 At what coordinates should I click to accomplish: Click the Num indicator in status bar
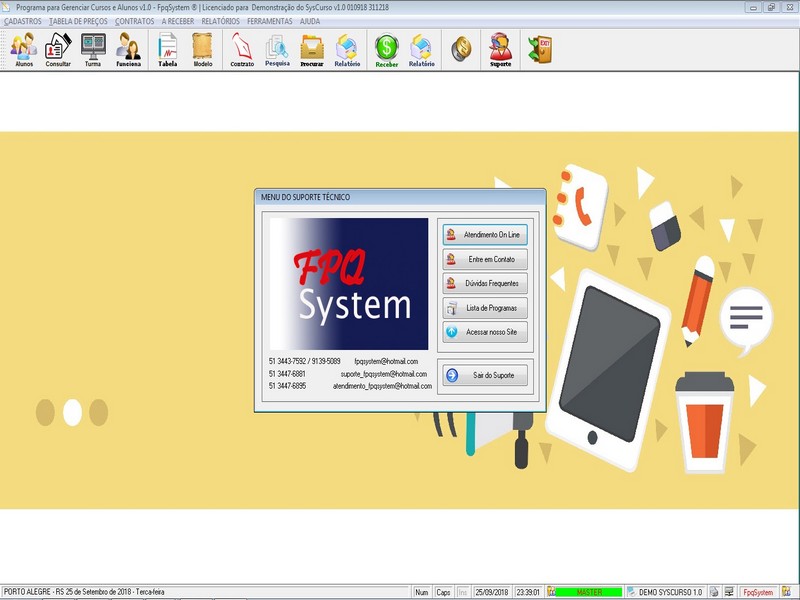tap(421, 592)
